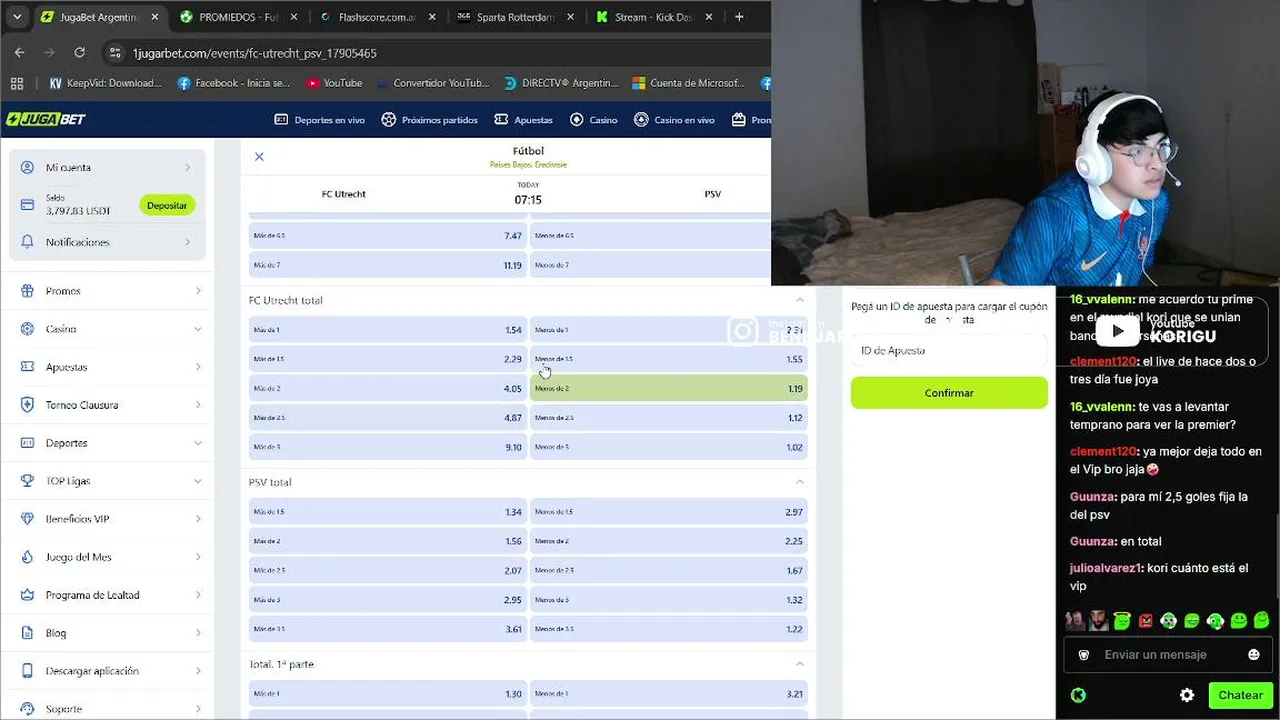1280x720 pixels.
Task: Reload the JugaBet page
Action: [79, 53]
